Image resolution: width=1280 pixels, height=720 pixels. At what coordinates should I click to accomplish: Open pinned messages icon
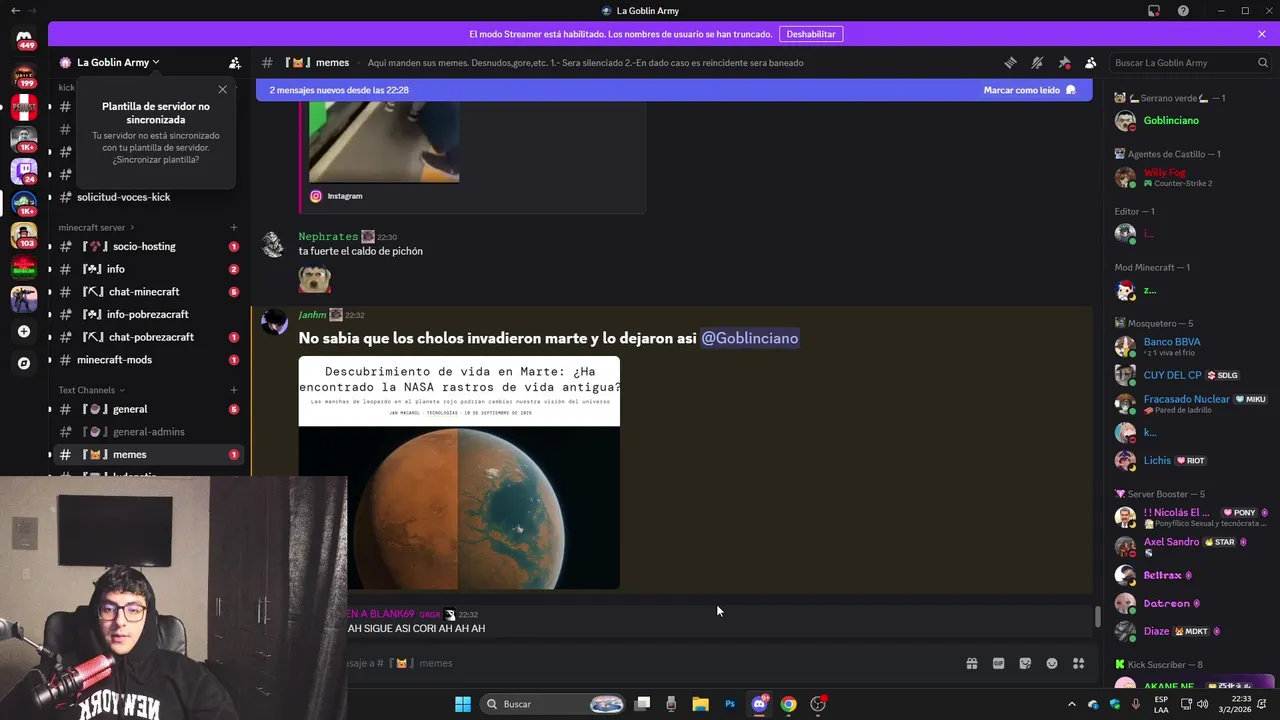click(1064, 62)
